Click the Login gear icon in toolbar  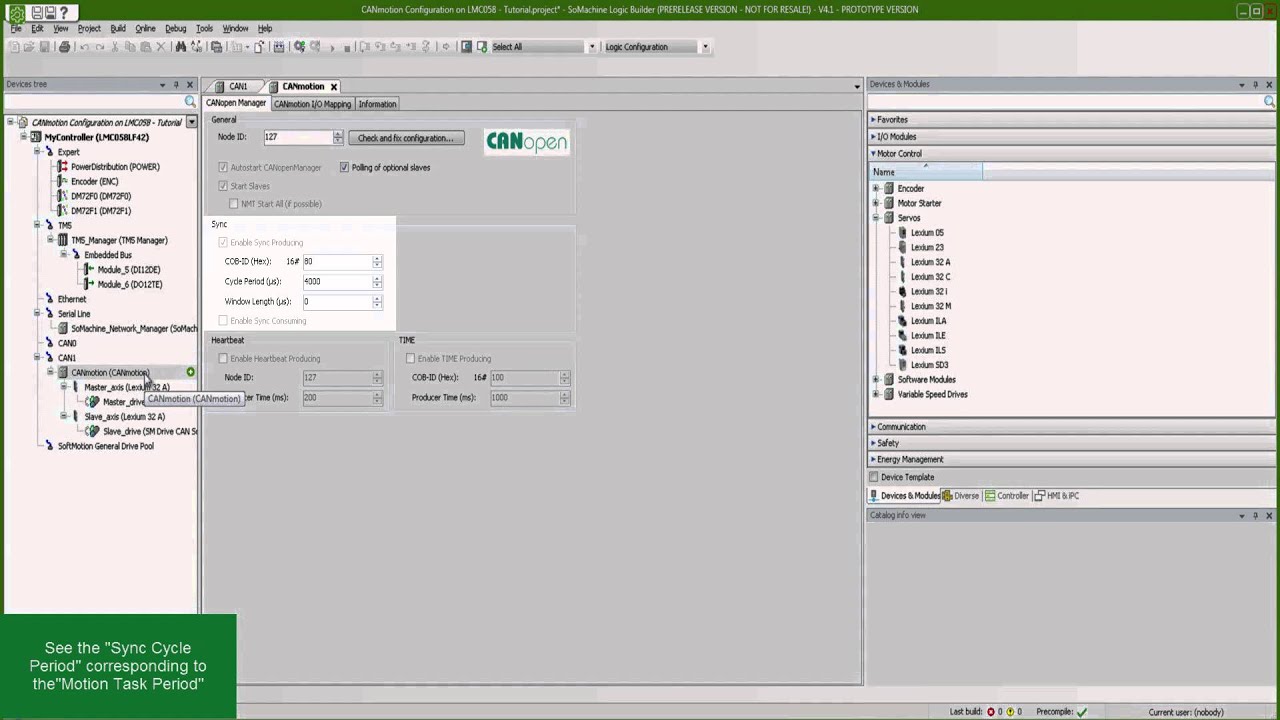pyautogui.click(x=299, y=47)
